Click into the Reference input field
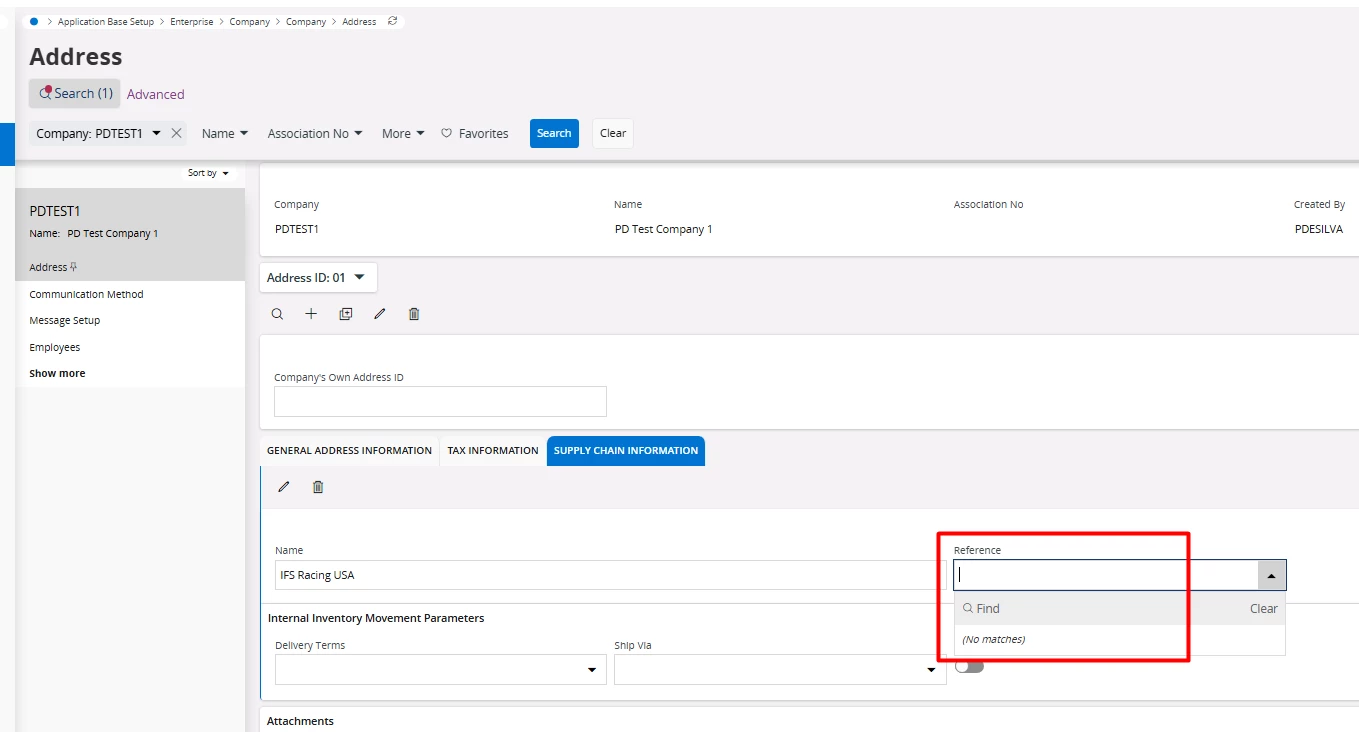The height and width of the screenshot is (732, 1359). tap(1105, 575)
